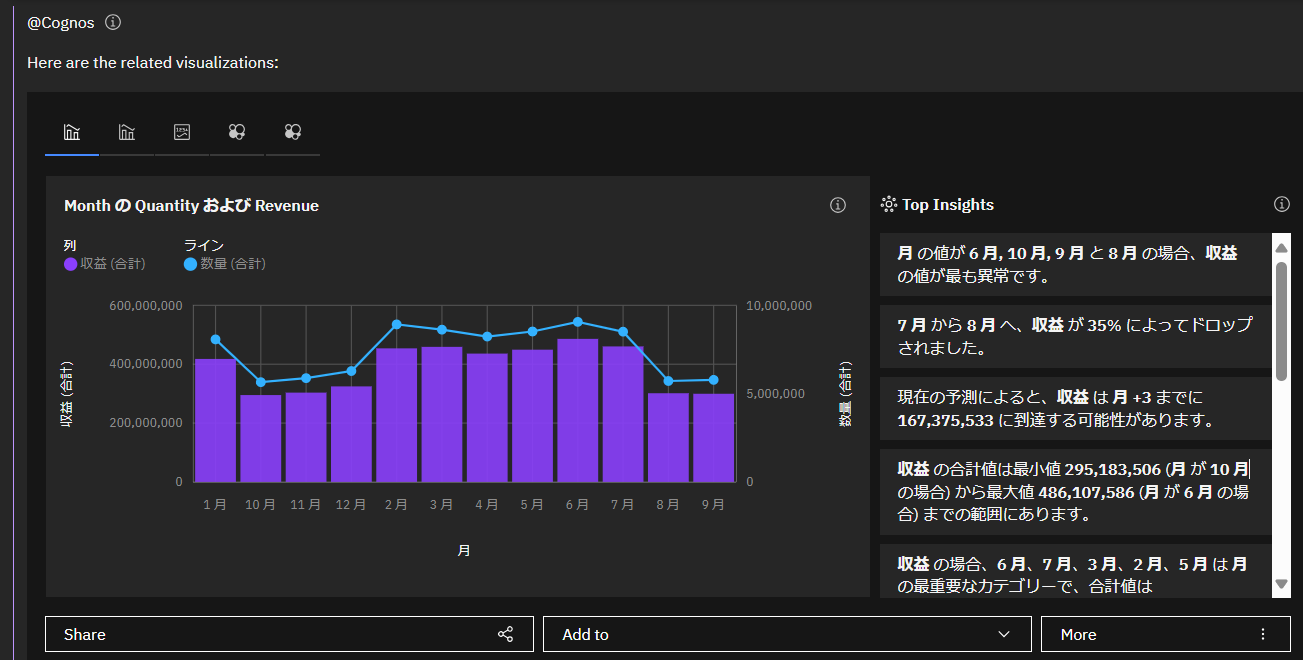The width and height of the screenshot is (1303, 660).
Task: Click the info icon beside @Cognos
Action: click(113, 22)
